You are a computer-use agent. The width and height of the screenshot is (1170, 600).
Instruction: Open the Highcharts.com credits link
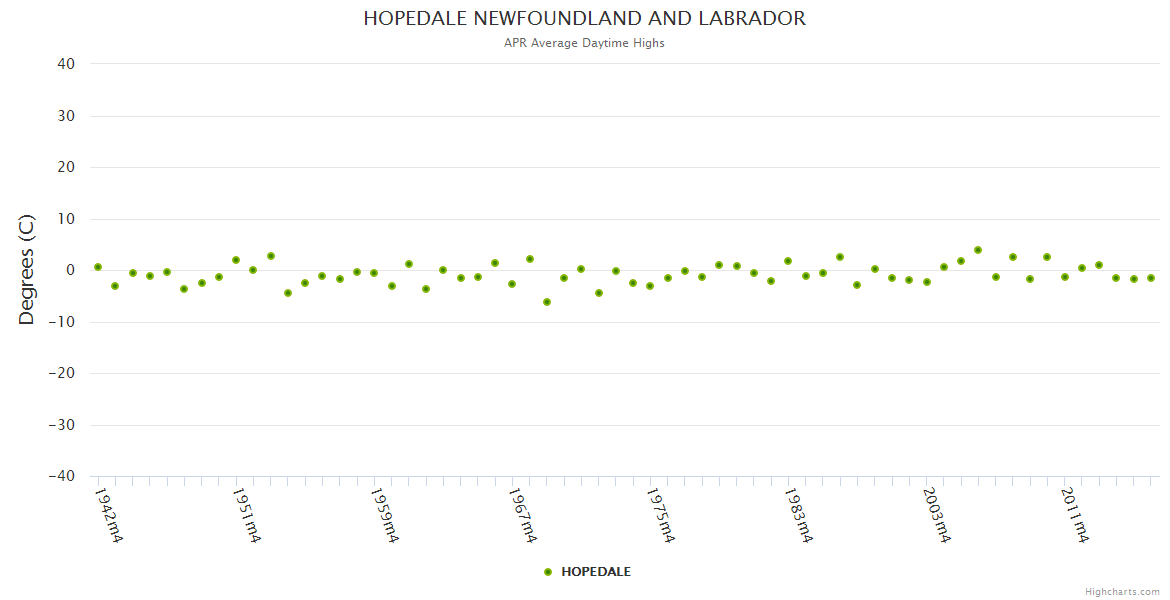coord(1122,592)
